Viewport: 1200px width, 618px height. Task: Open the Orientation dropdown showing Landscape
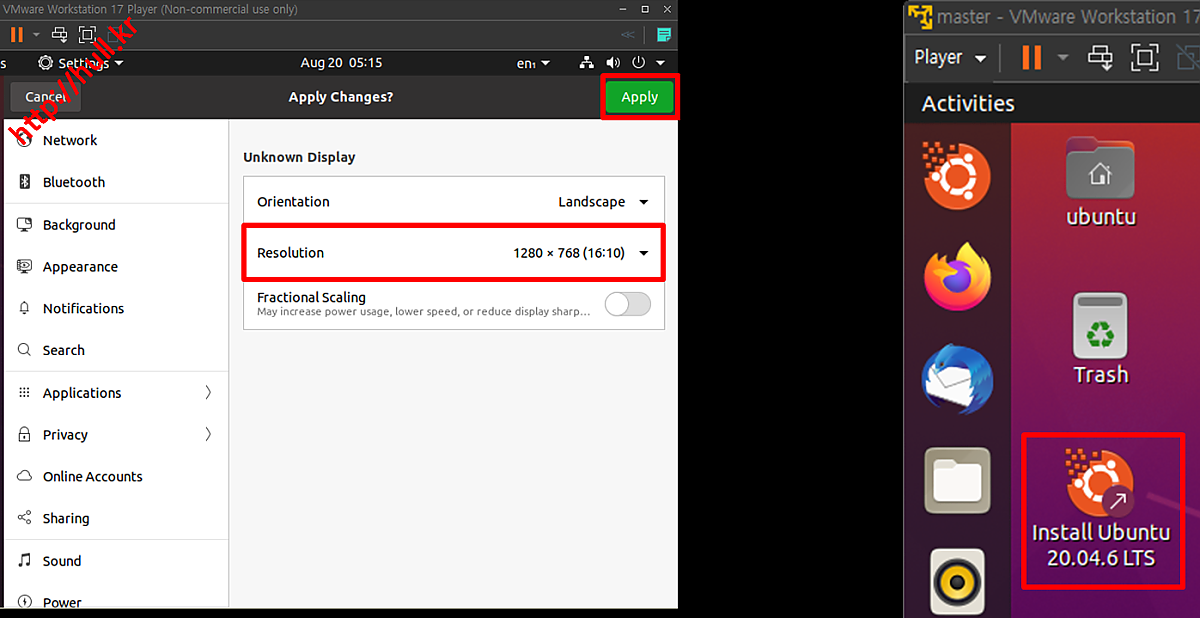click(x=454, y=202)
